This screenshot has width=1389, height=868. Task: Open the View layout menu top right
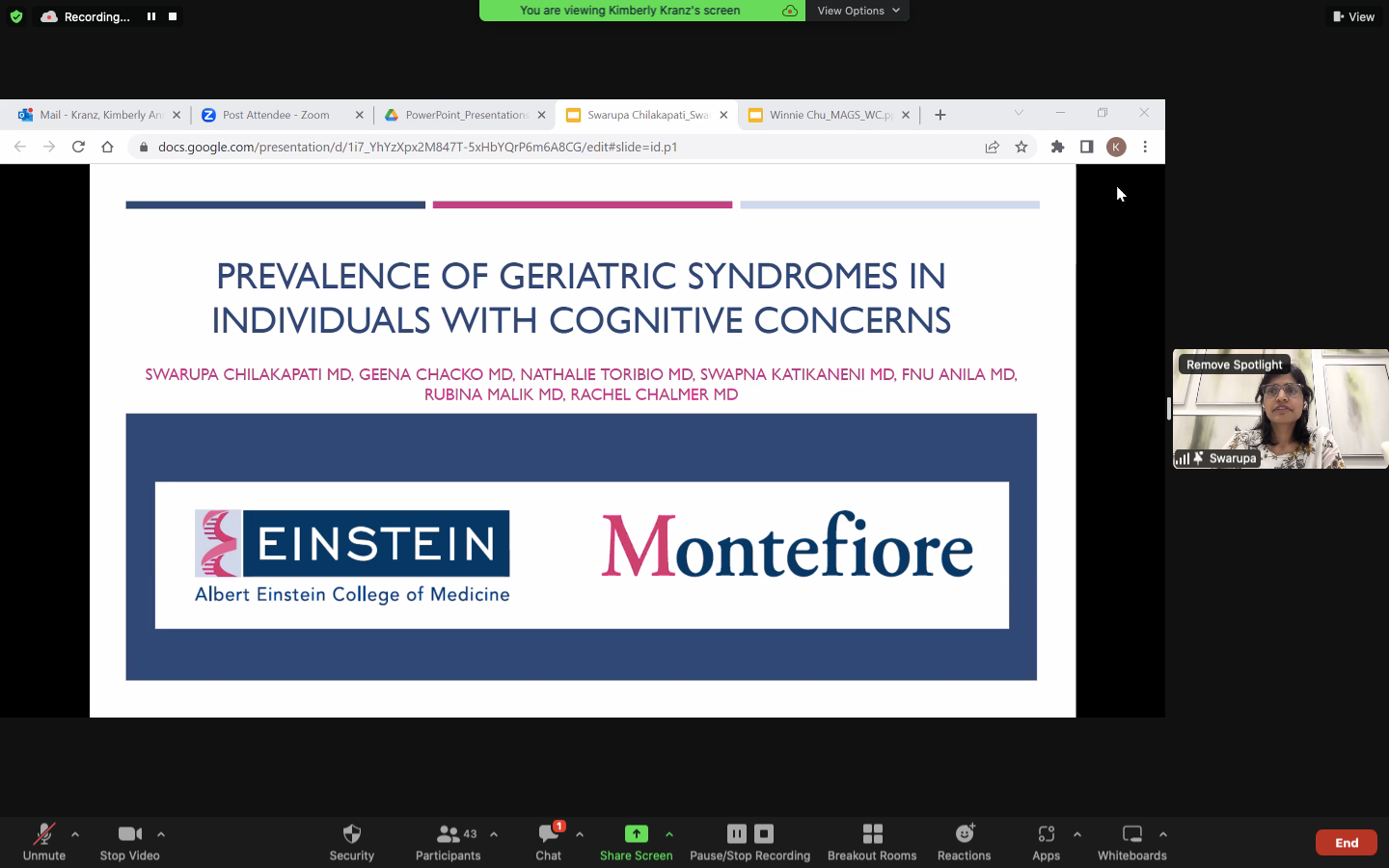(x=1353, y=16)
